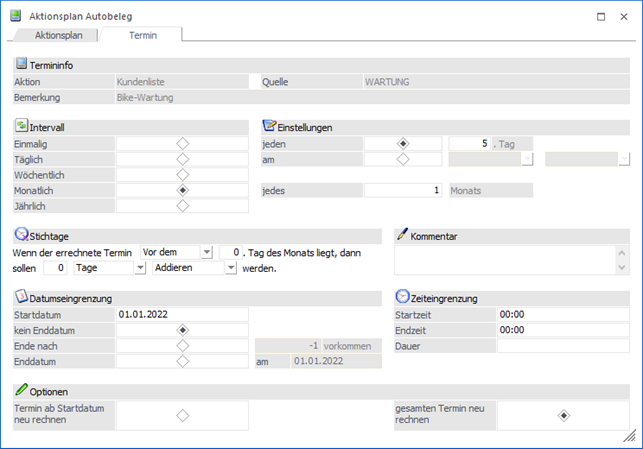The height and width of the screenshot is (449, 643).
Task: Select the Jährlich interval option
Action: [x=182, y=205]
